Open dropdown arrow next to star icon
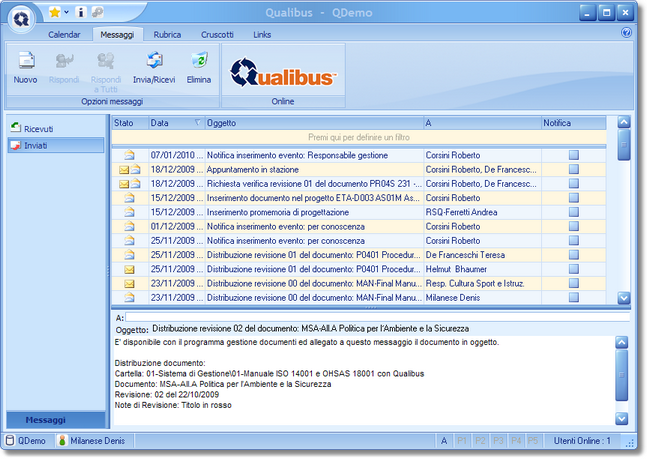The width and height of the screenshot is (647, 459). tap(67, 12)
